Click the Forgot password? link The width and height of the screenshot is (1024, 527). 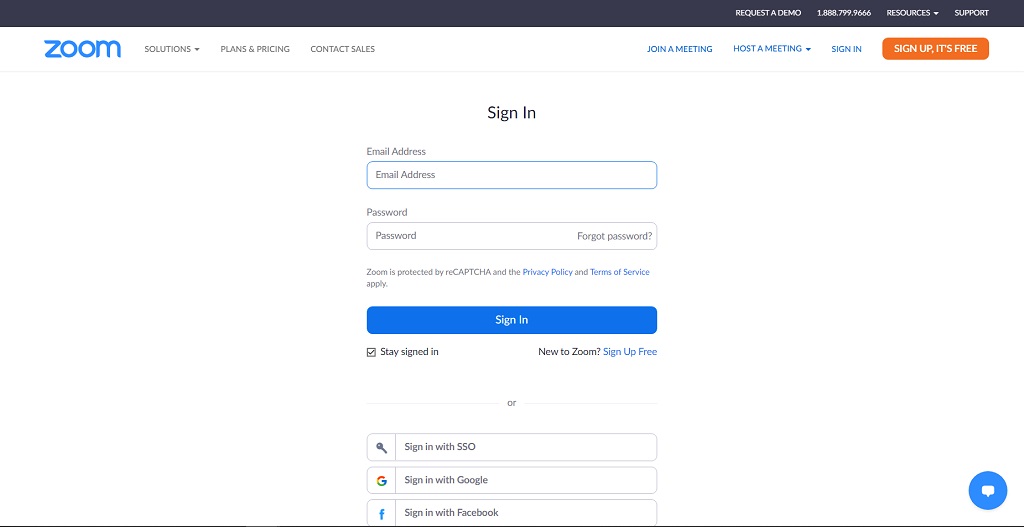615,236
